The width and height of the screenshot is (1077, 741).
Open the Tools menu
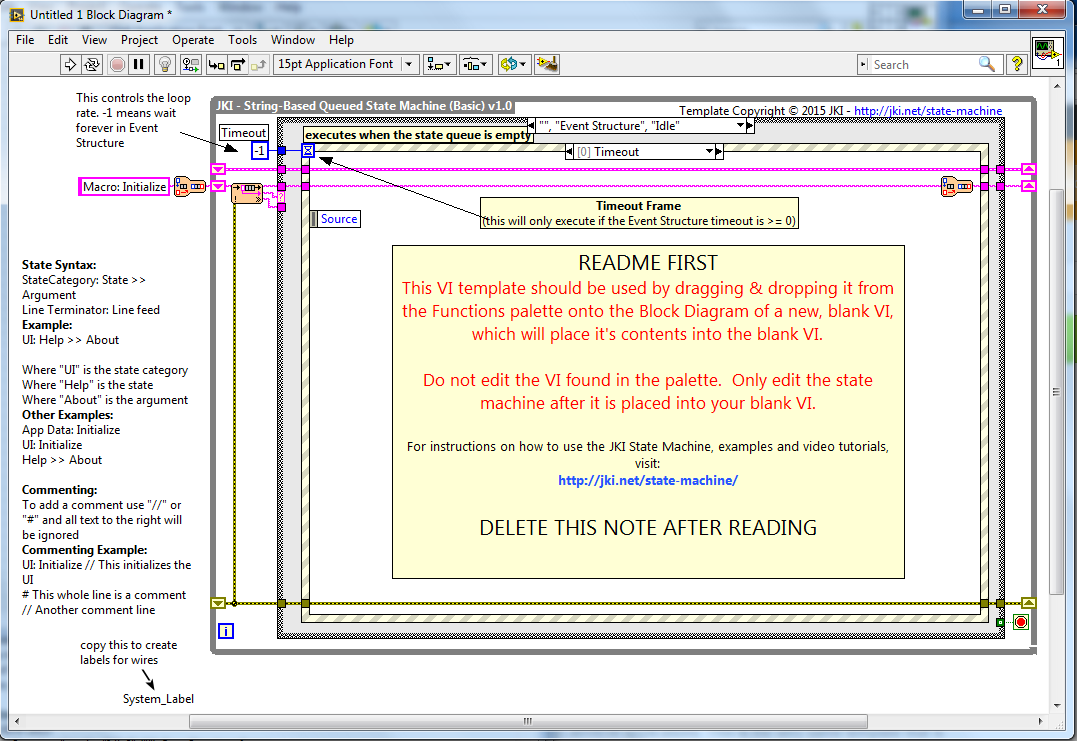[x=242, y=40]
